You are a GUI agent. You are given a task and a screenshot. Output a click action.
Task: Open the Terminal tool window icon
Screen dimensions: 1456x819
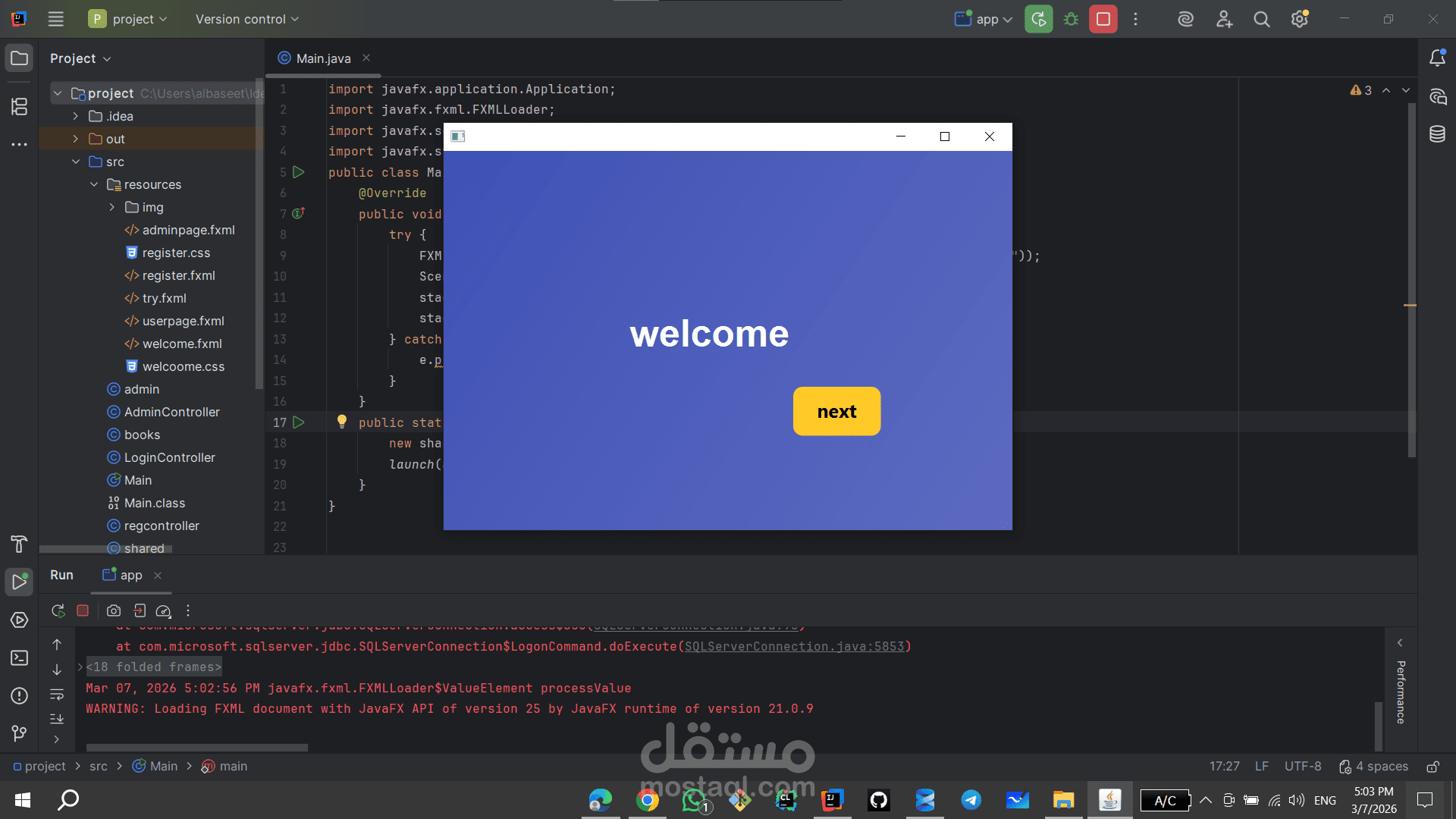pos(19,658)
